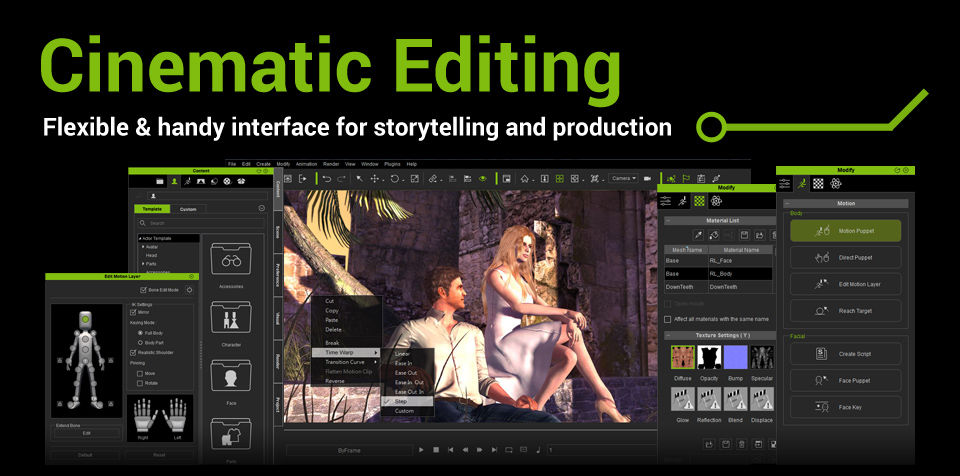960x476 pixels.
Task: Click the Create Script button
Action: click(845, 353)
